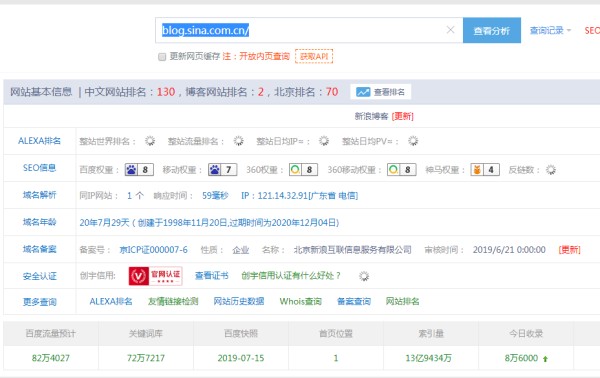Open the 域名年龄 row label
The height and width of the screenshot is (378, 600).
pos(39,222)
